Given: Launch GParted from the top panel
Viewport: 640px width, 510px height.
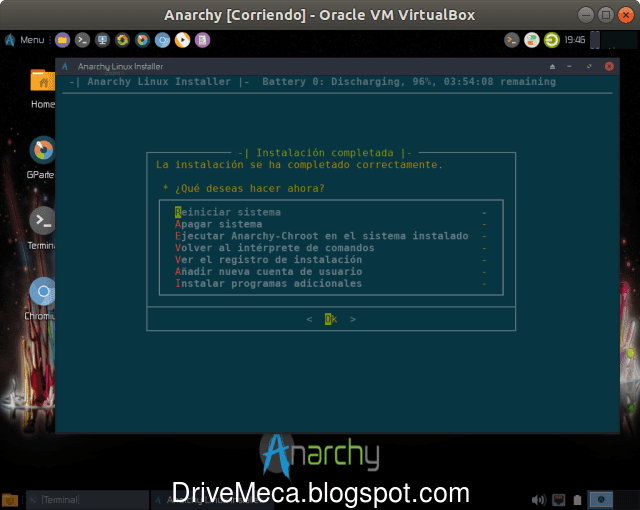Looking at the screenshot, I should tap(142, 40).
